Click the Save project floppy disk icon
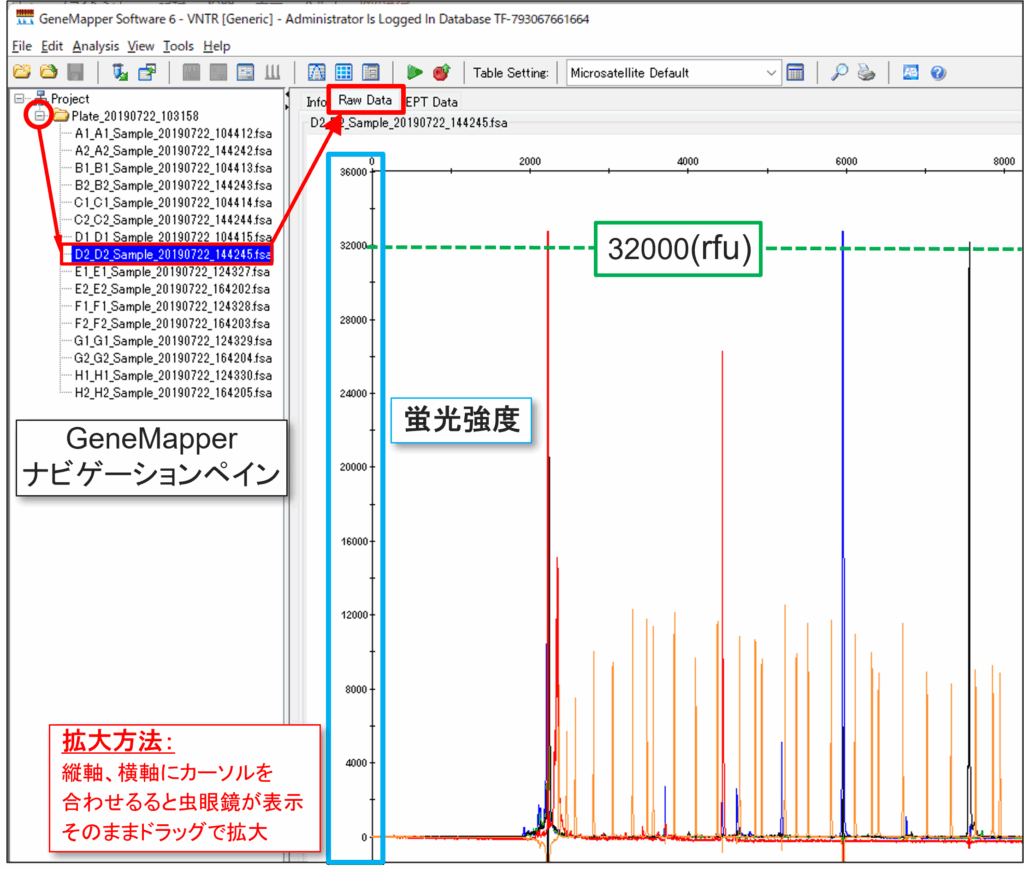The width and height of the screenshot is (1024, 869). [75, 73]
